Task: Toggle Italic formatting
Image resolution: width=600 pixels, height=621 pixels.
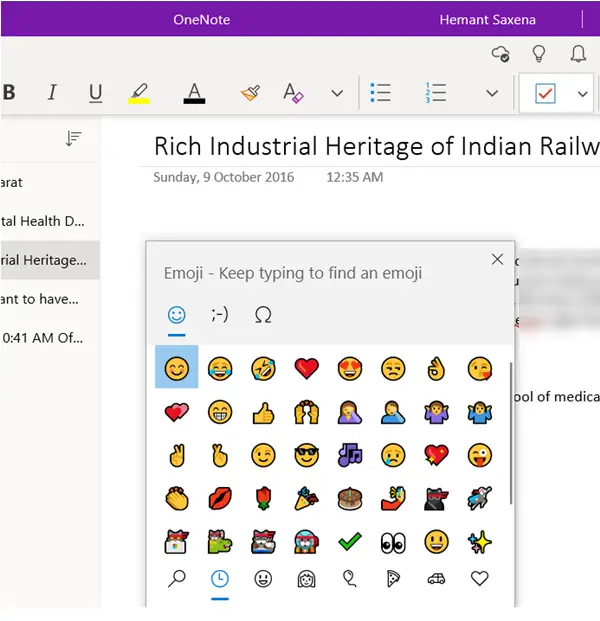Action: coord(52,93)
